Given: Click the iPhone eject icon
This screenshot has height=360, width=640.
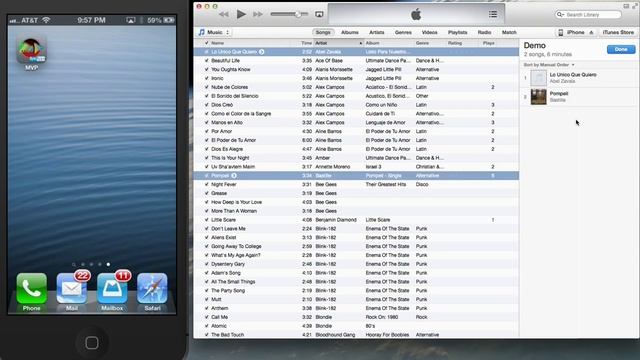Looking at the screenshot, I should 591,32.
